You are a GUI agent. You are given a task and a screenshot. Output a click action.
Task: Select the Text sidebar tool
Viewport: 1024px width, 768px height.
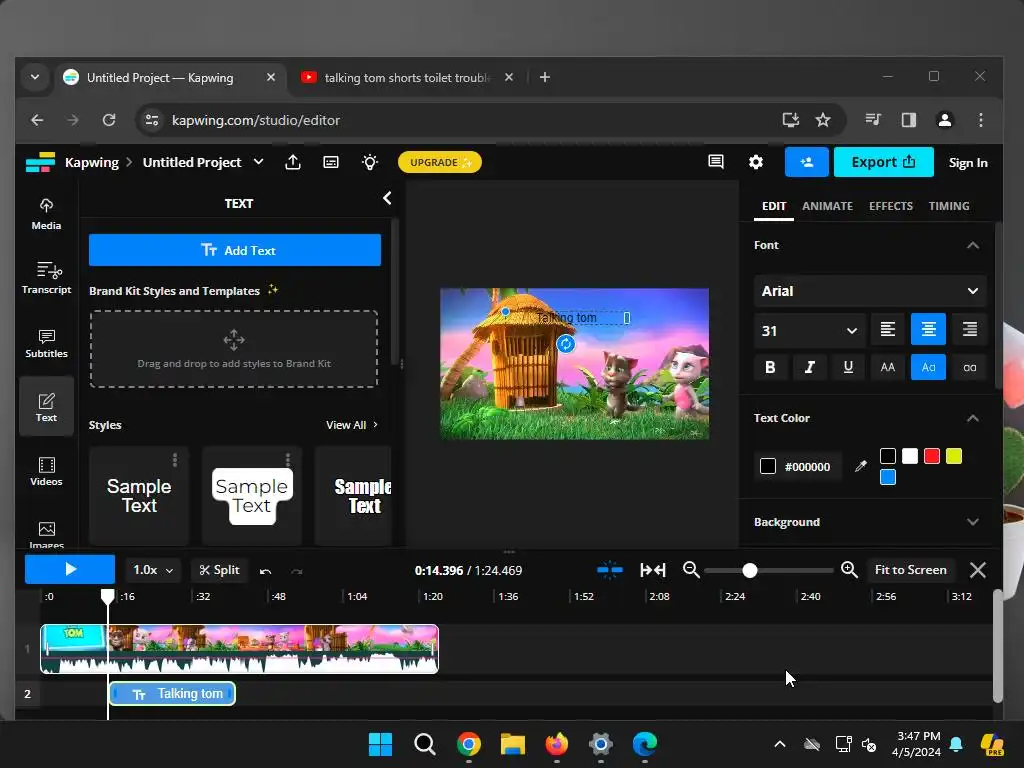[x=46, y=407]
